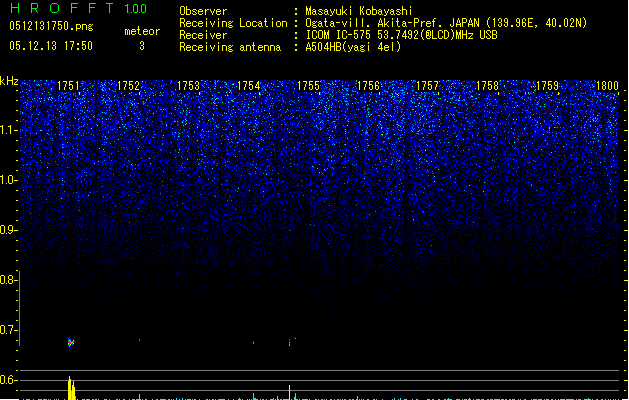Click the meteor echo just before 1755
Viewport: 629px width, 400px height.
tap(290, 342)
